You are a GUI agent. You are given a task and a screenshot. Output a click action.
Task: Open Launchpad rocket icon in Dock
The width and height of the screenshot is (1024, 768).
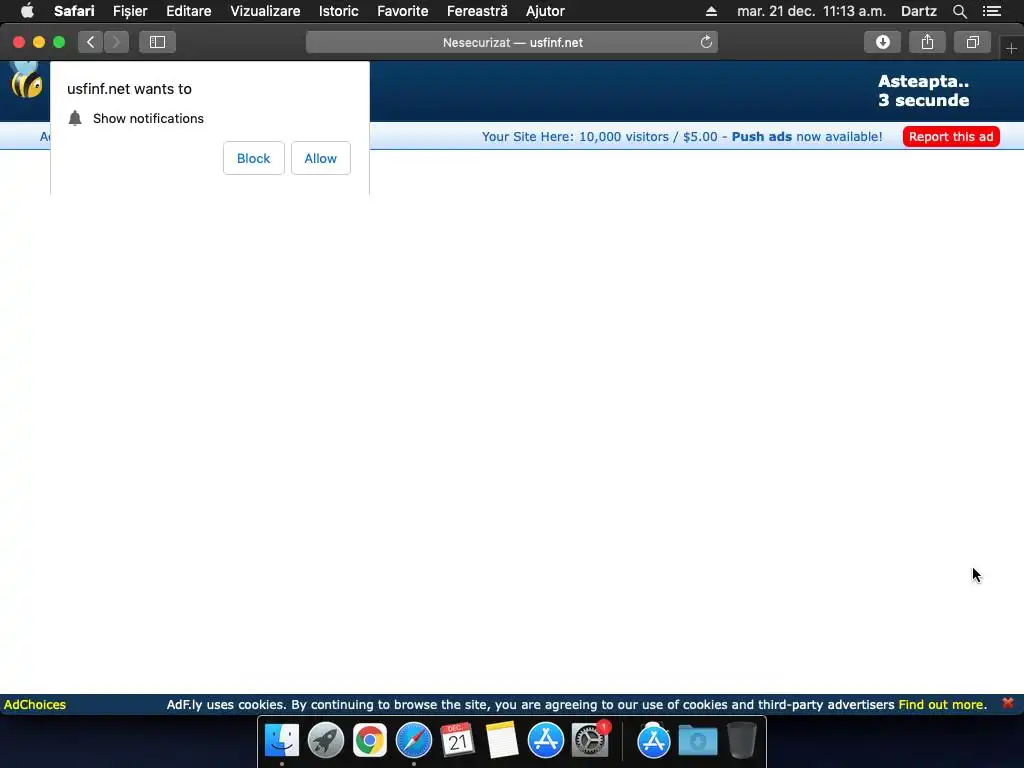[x=326, y=740]
